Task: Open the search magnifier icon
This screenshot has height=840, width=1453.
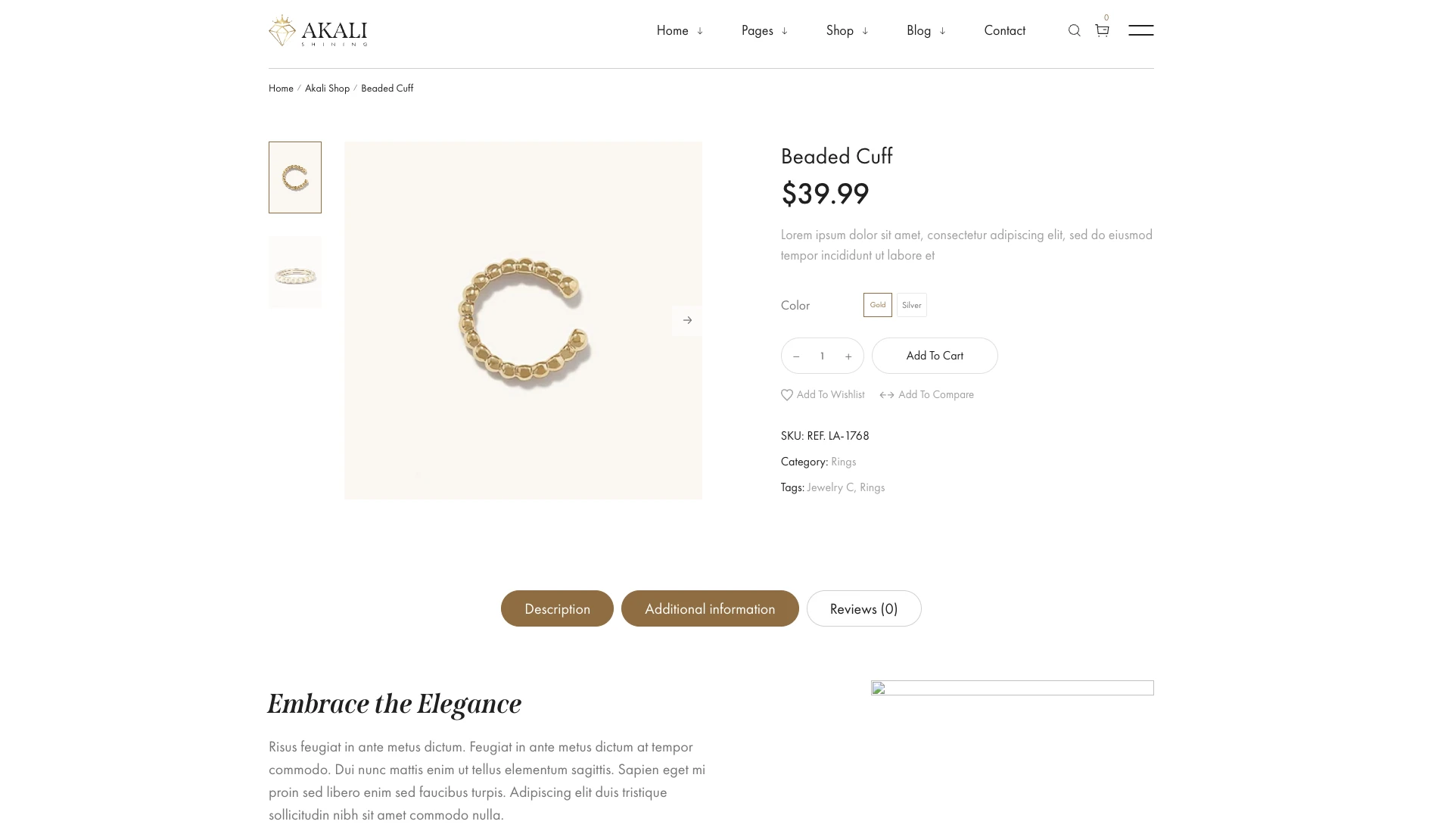Action: click(1074, 30)
